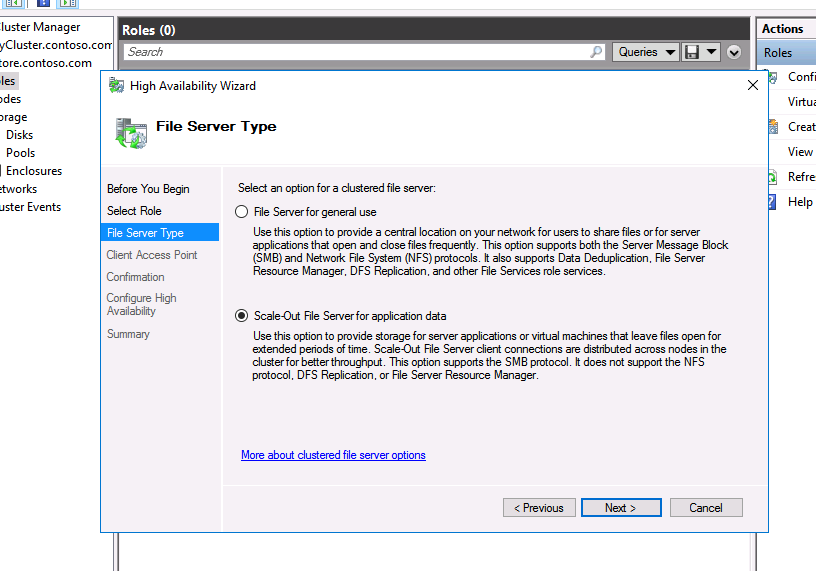Image resolution: width=816 pixels, height=571 pixels.
Task: Select Pools in the Storage tree
Action: [20, 153]
